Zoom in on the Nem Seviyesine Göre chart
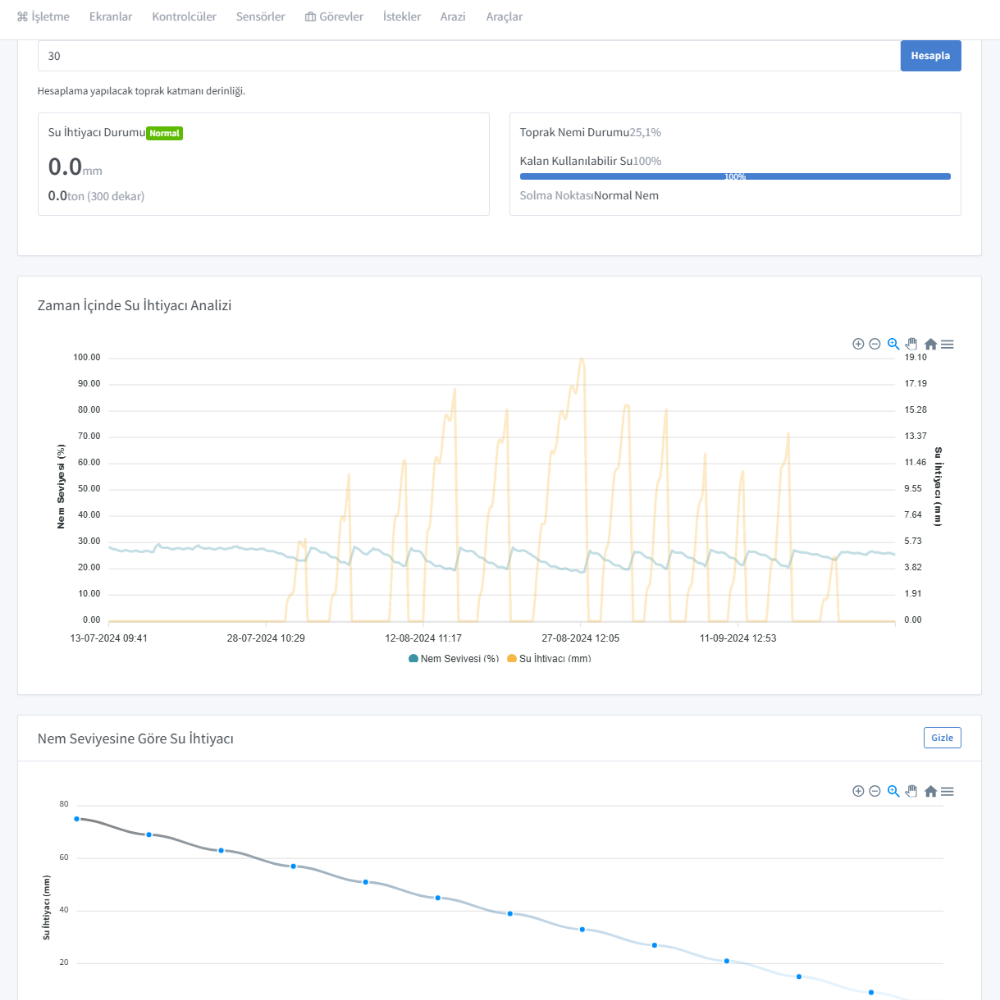 [x=858, y=791]
